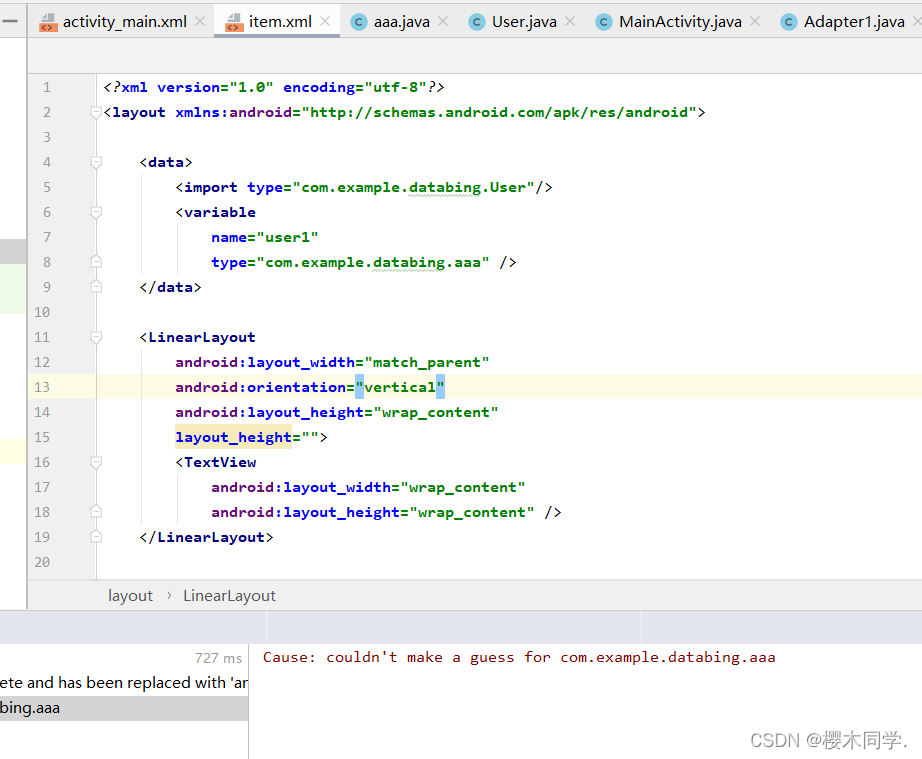The image size is (922, 759).
Task: Click the class icon beside Adapter1.java
Action: coord(790,19)
